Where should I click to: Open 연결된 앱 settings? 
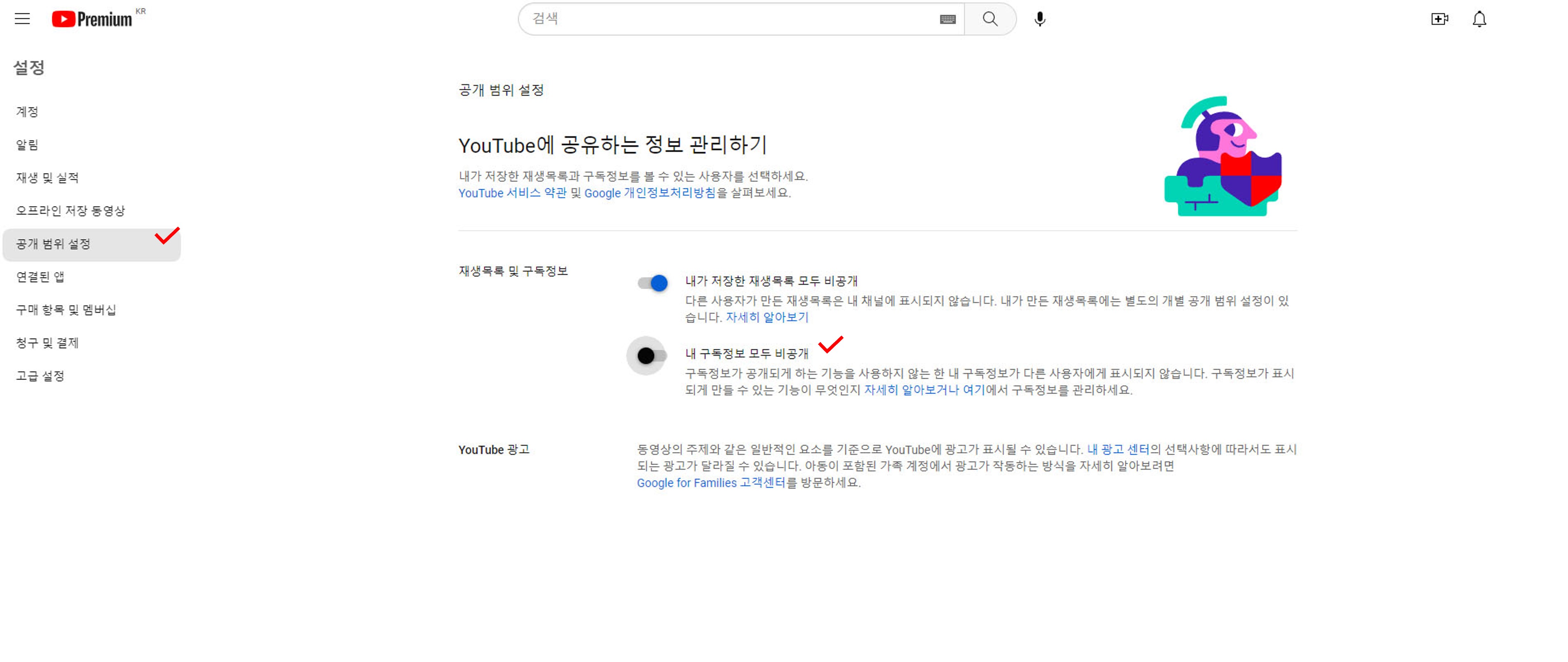(91, 277)
